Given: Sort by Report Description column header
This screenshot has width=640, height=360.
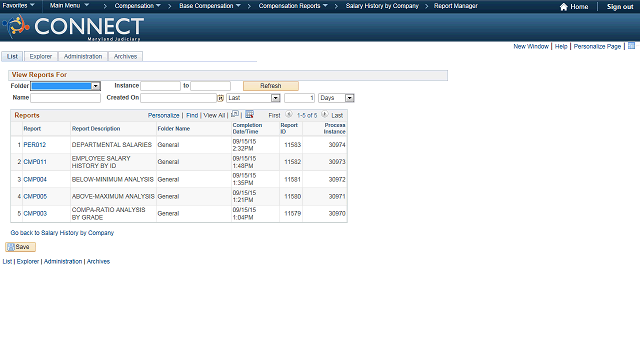Looking at the screenshot, I should 96,129.
